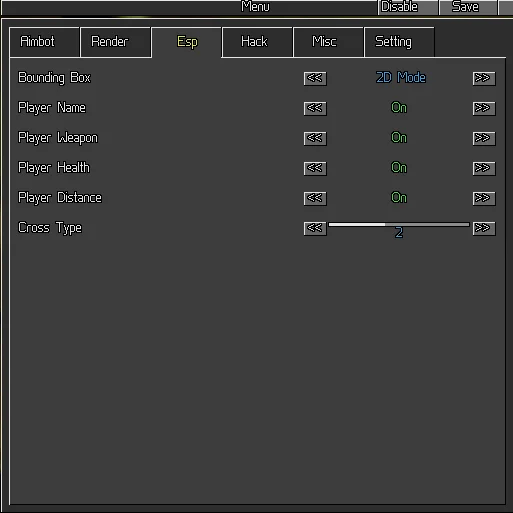513x513 pixels.
Task: Click the right arrow next to Player Name
Action: point(484,108)
